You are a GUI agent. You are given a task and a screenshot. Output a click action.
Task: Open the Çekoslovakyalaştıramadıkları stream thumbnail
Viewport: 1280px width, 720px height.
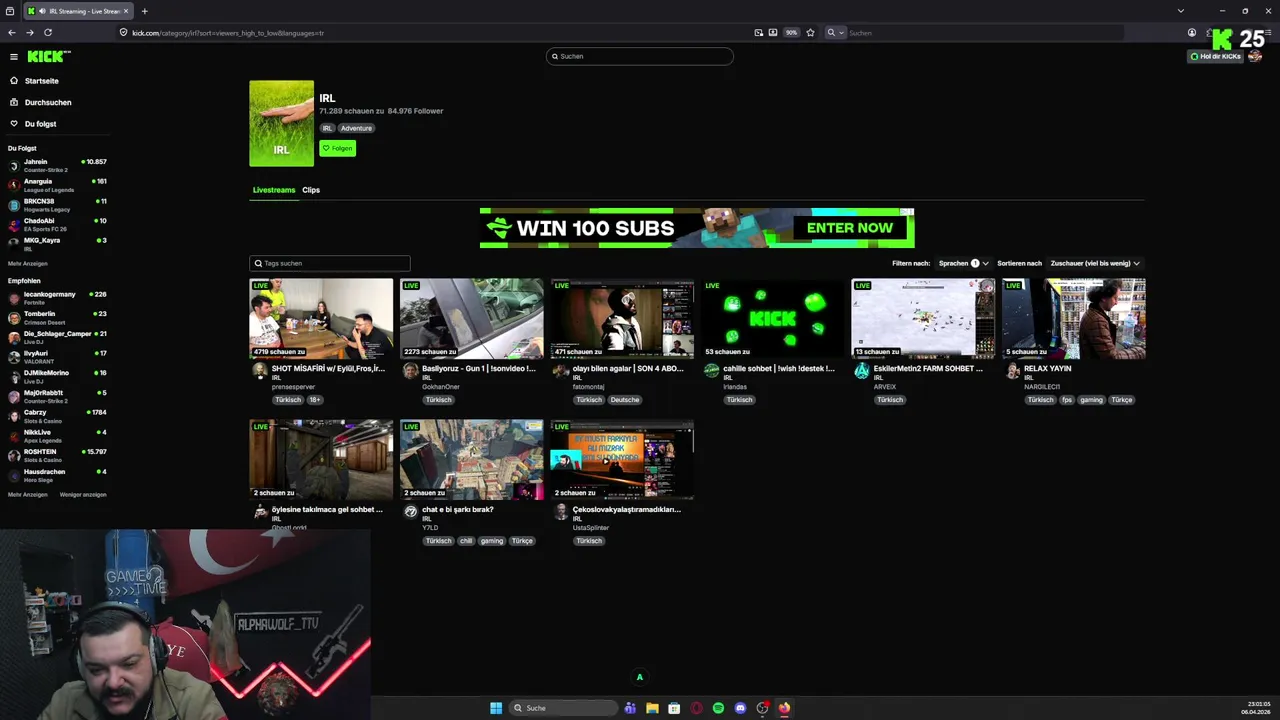622,459
